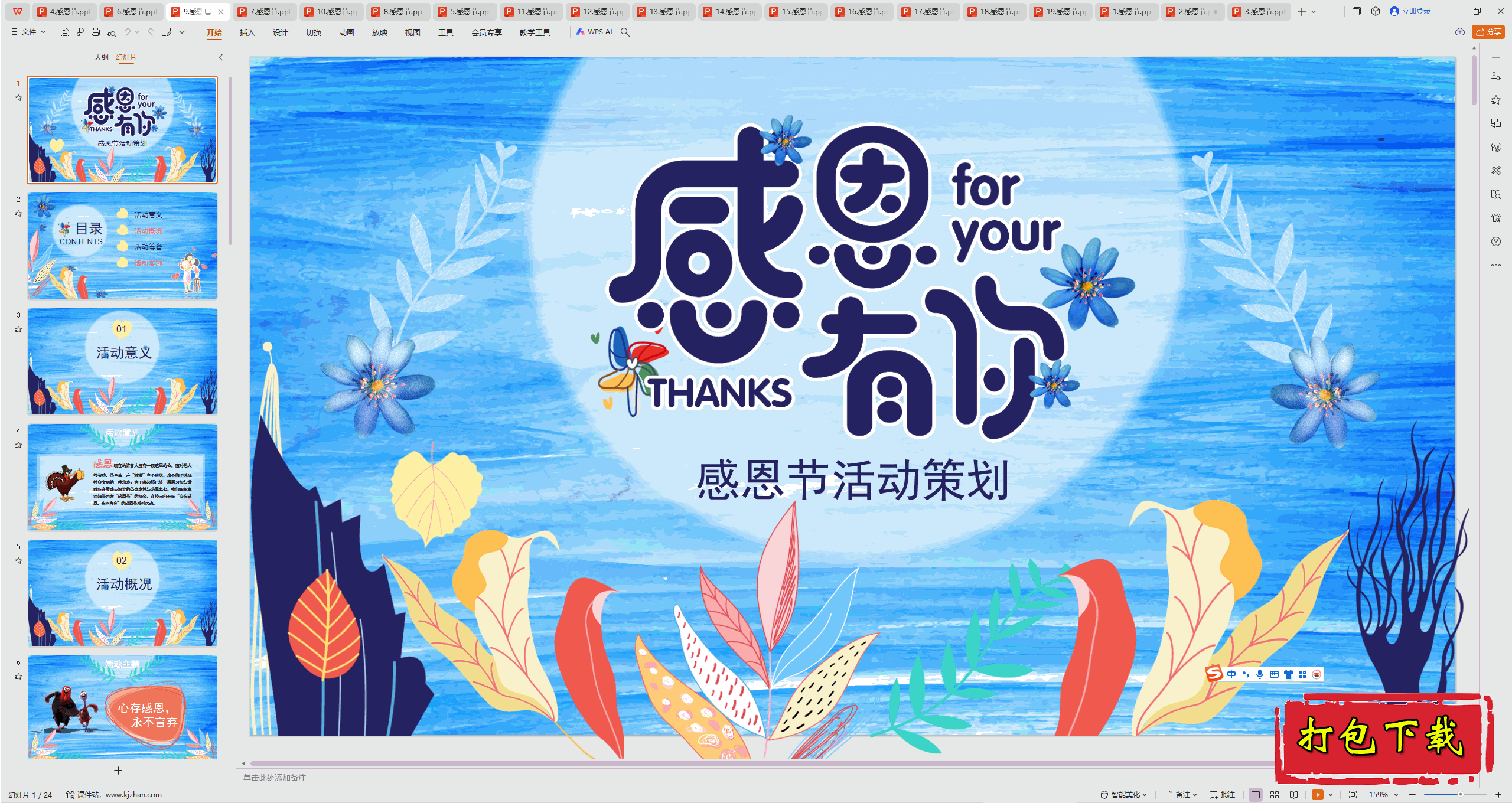1512x803 pixels.
Task: Select slide 5 活动概况 thumbnail
Action: (x=122, y=593)
